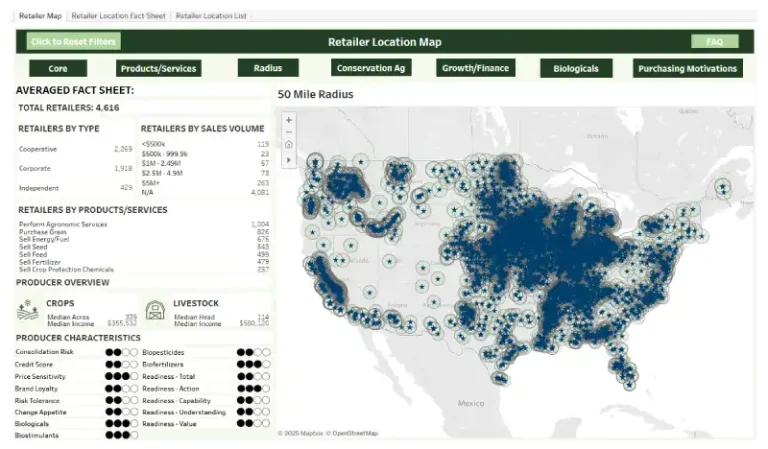Click the crops field icon
Image resolution: width=768 pixels, height=449 pixels.
point(28,310)
